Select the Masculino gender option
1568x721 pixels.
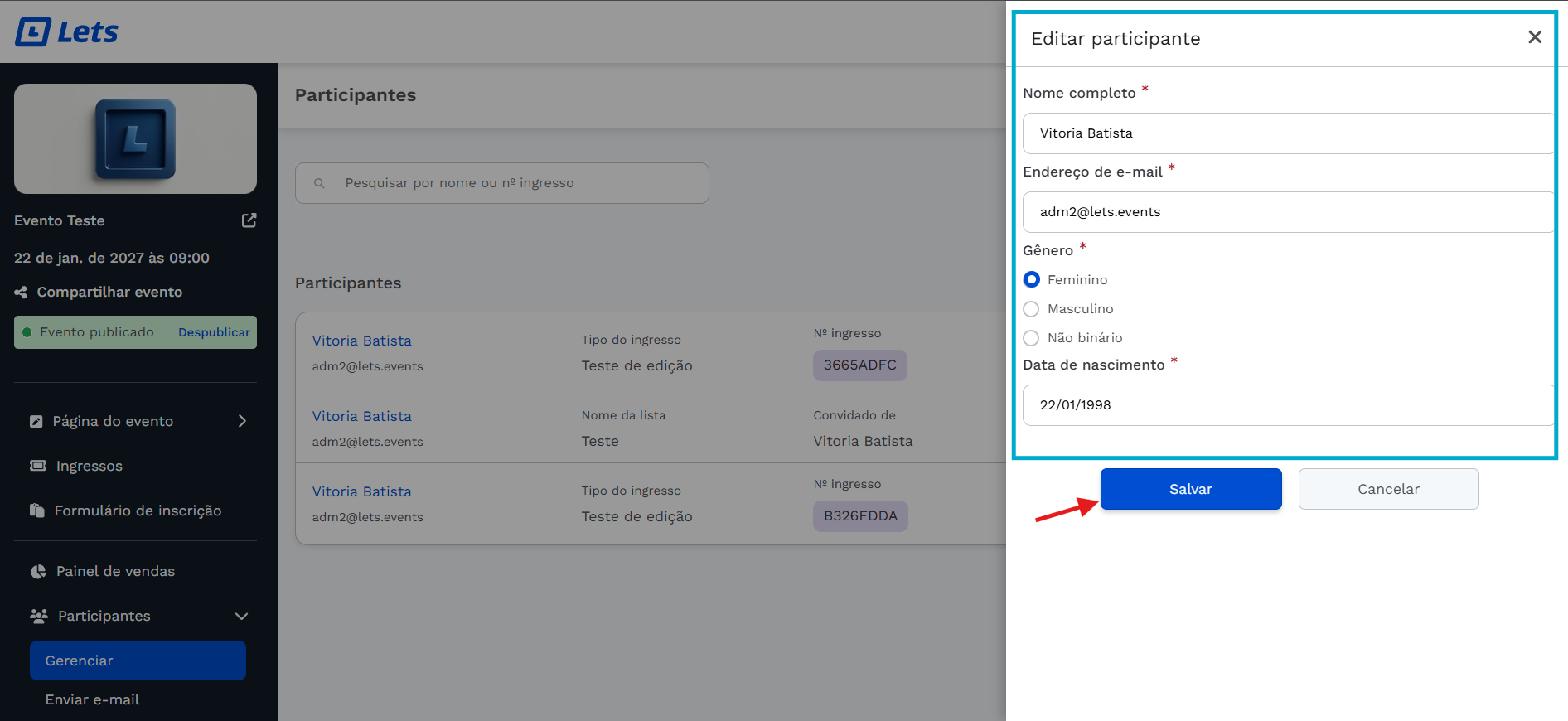[1032, 309]
